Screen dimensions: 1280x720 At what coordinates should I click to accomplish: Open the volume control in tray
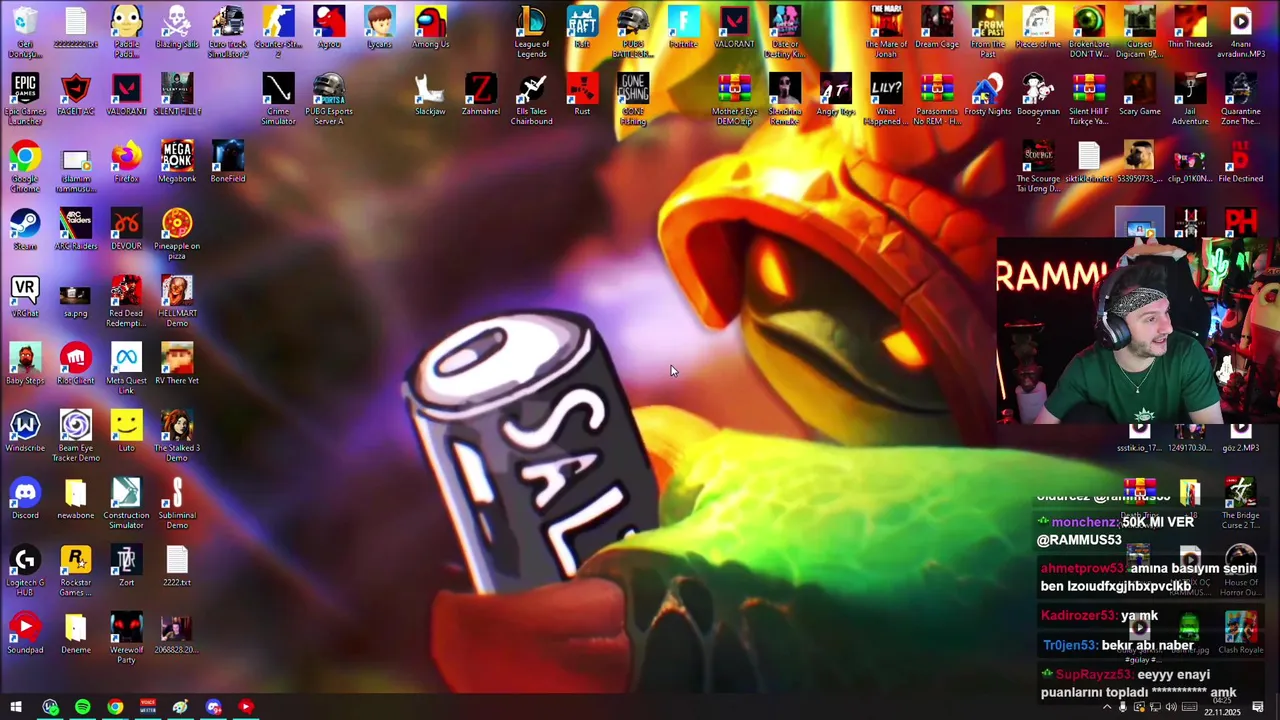[x=1171, y=708]
